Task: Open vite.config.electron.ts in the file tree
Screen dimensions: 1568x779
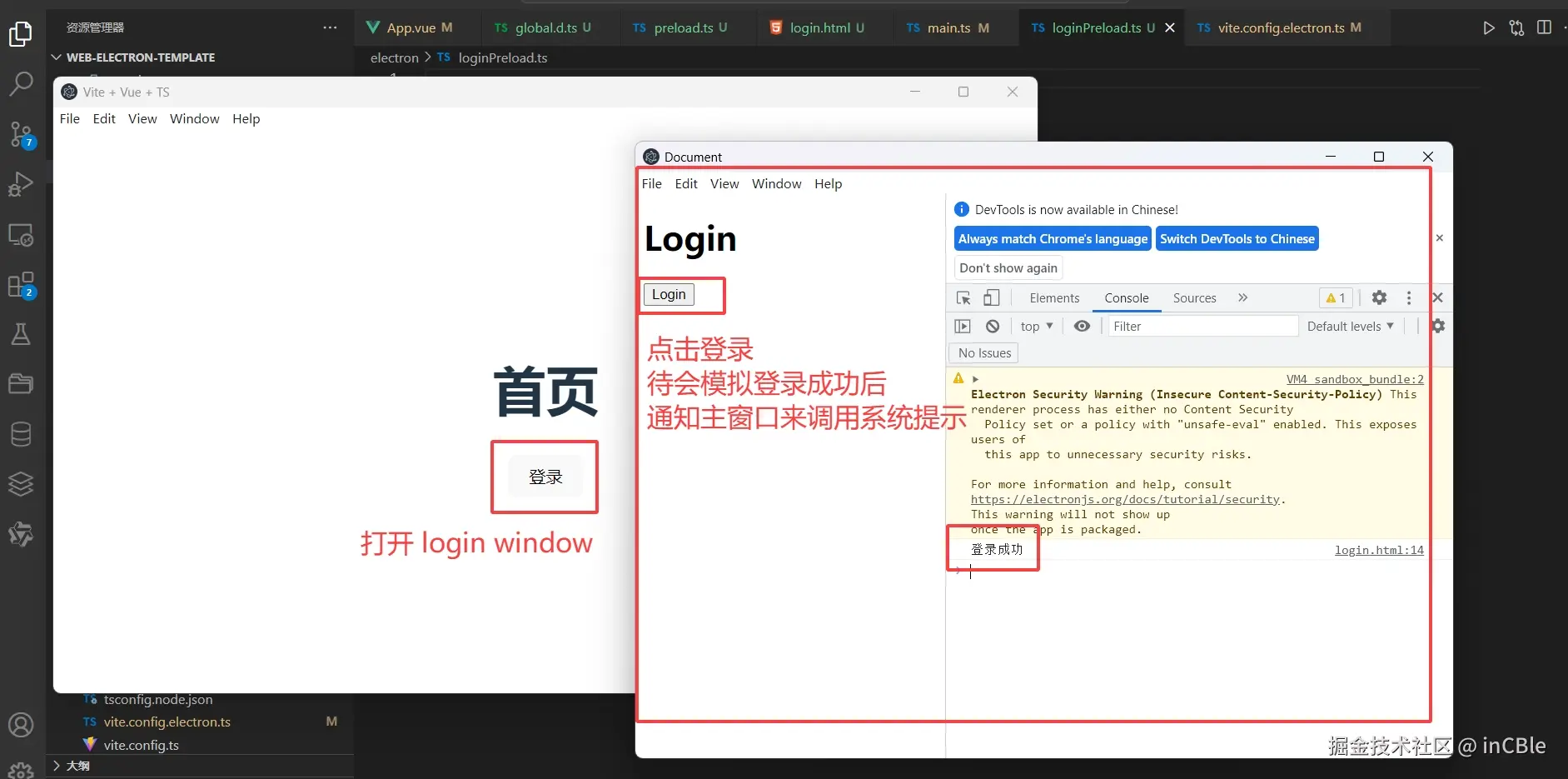Action: coord(167,722)
